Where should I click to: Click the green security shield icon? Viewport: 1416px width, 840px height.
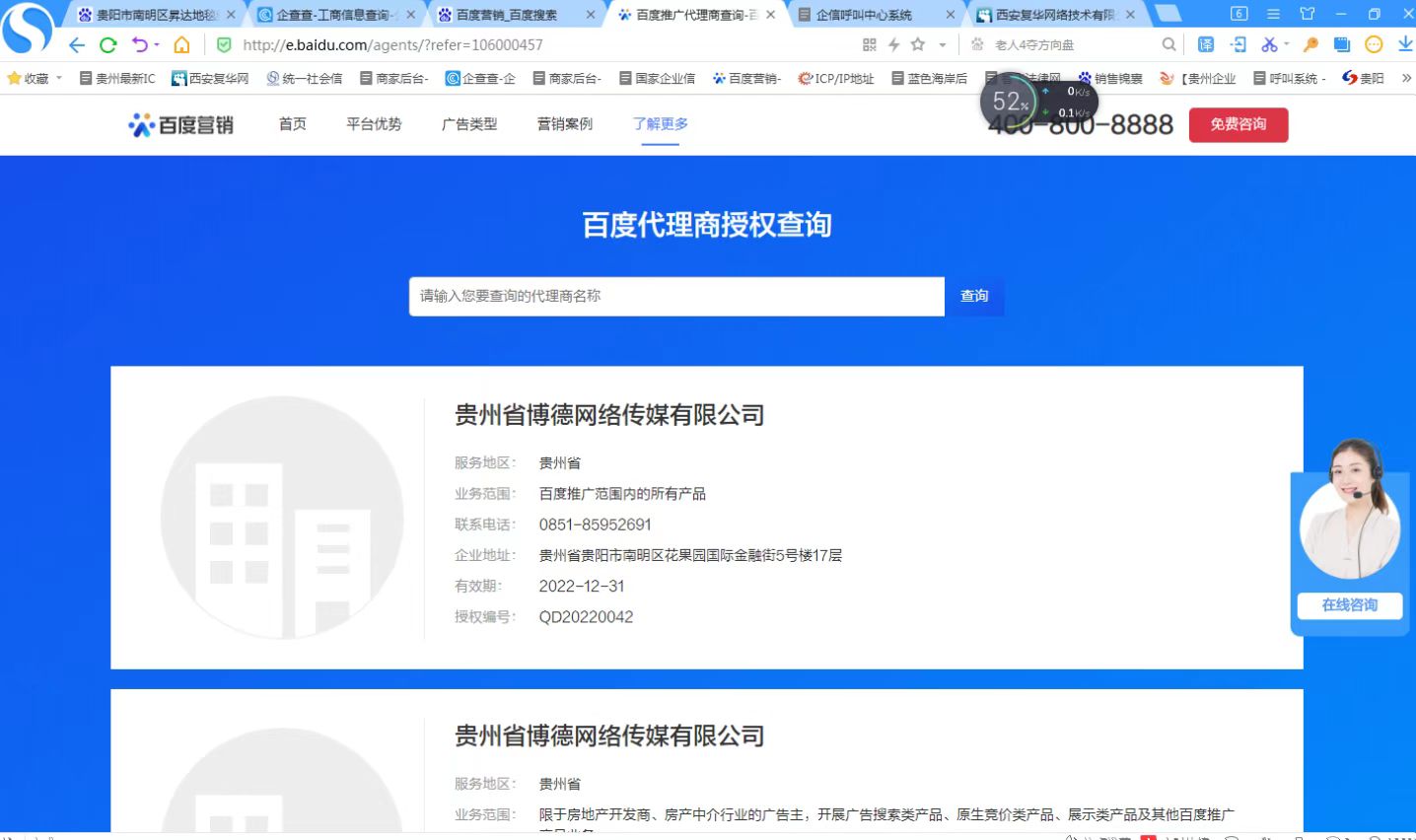point(224,44)
